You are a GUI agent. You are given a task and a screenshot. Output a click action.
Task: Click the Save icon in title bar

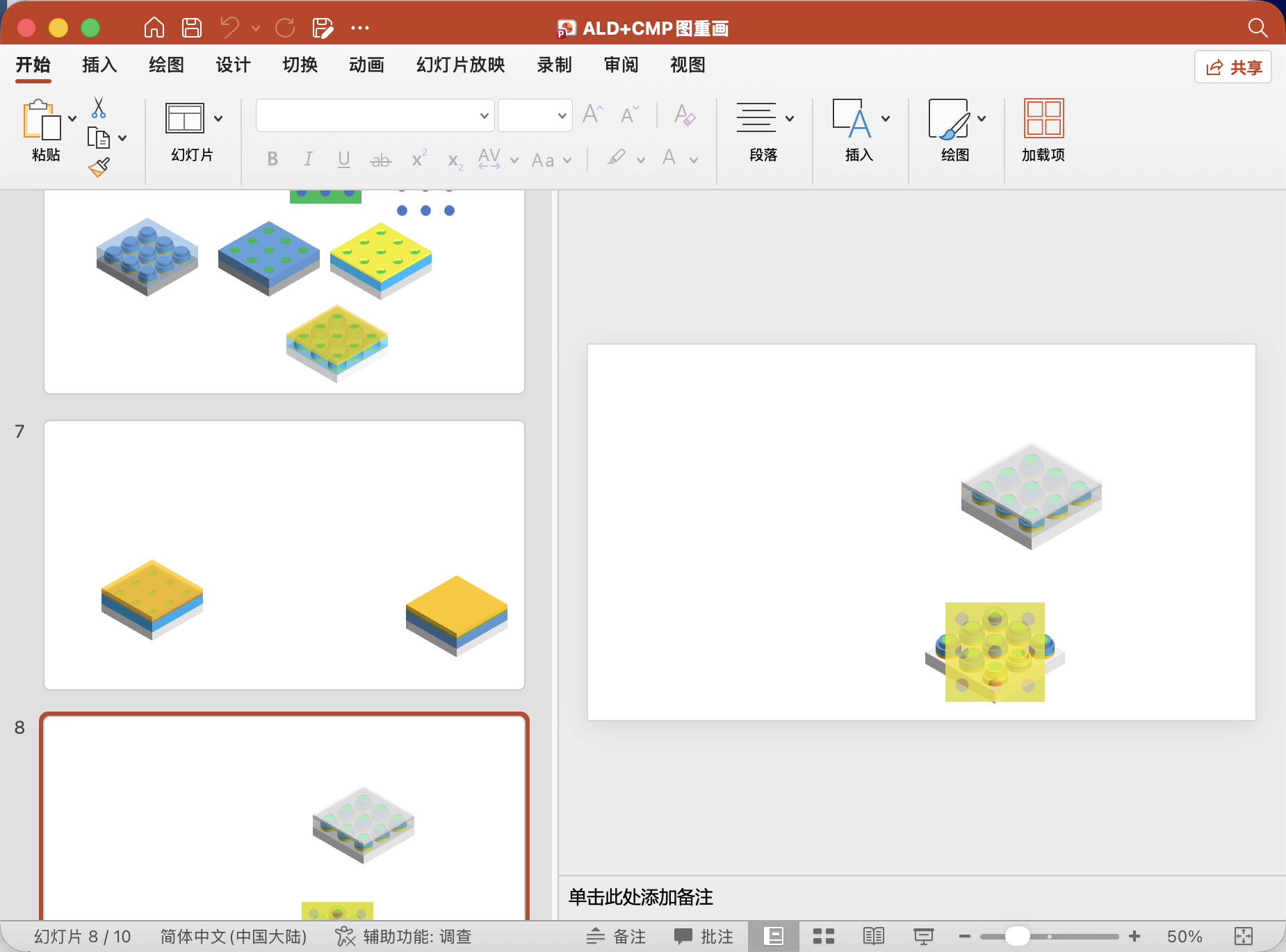[x=192, y=28]
